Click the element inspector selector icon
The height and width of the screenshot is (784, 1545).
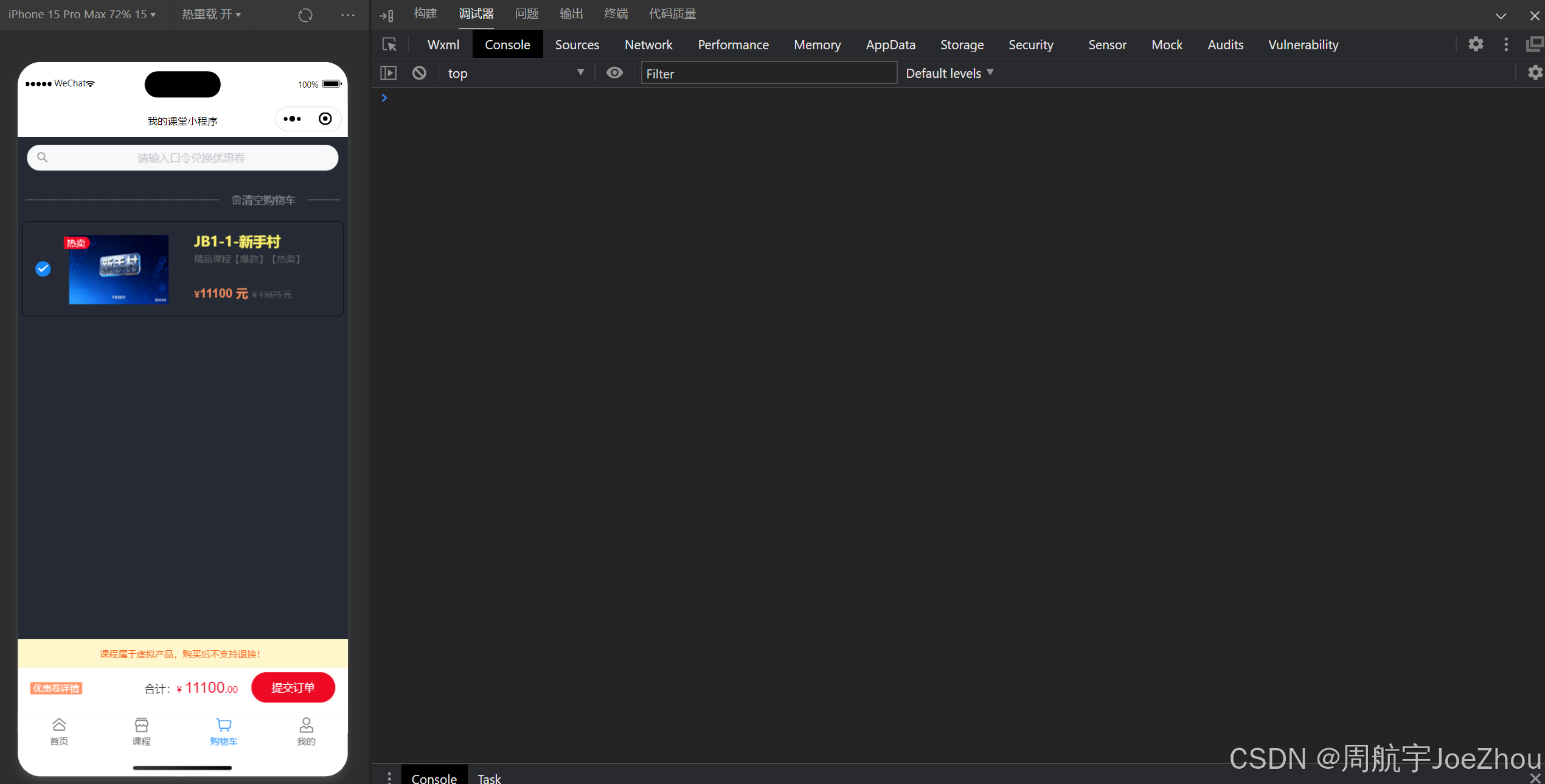coord(389,44)
